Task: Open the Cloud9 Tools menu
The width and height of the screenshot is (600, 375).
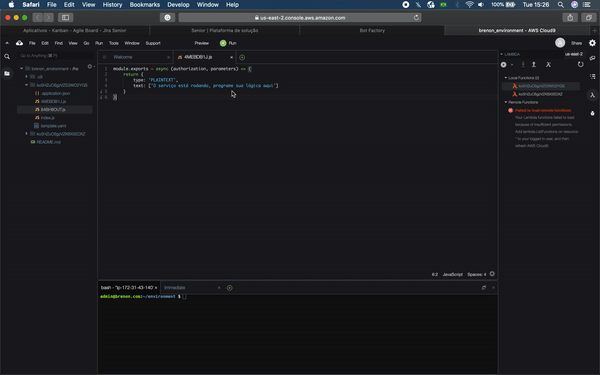Action: pos(114,43)
